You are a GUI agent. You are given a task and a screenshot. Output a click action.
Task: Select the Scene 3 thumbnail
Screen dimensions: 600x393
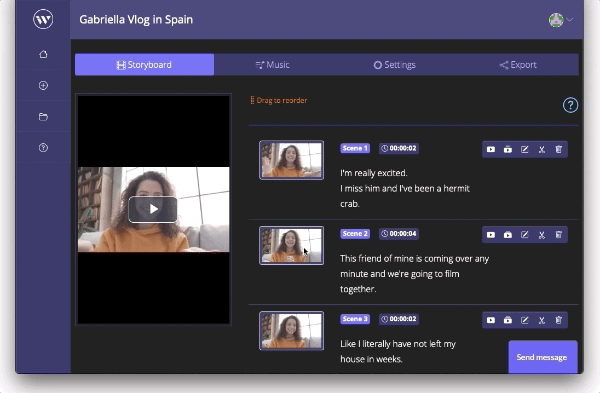(291, 331)
